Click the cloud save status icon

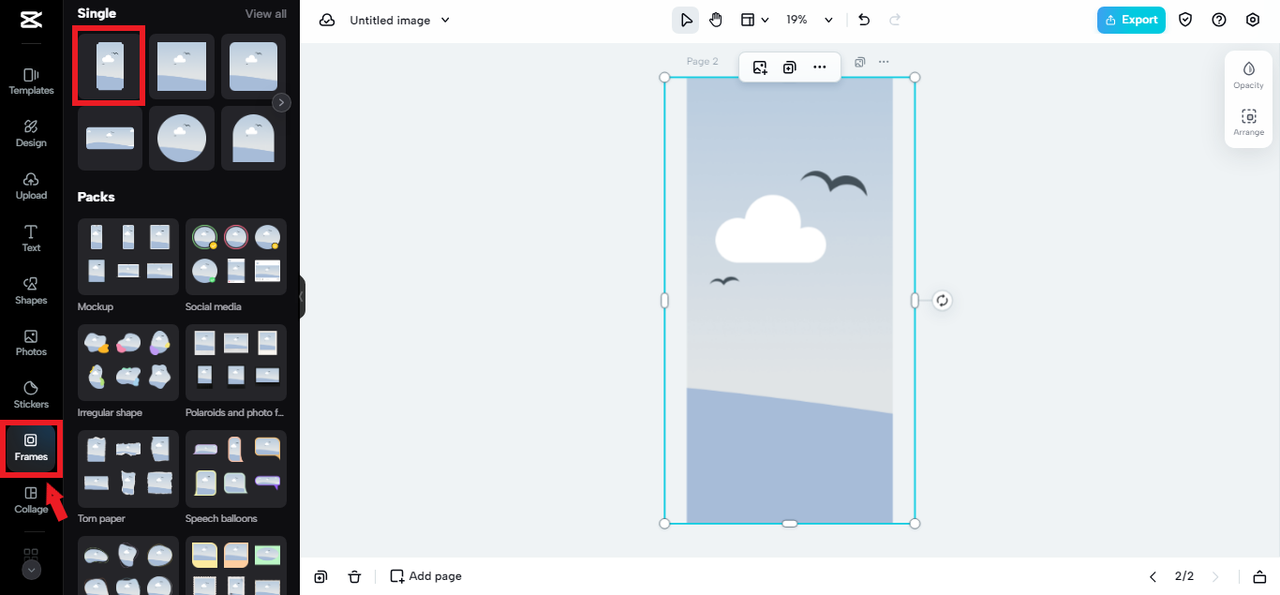point(327,20)
